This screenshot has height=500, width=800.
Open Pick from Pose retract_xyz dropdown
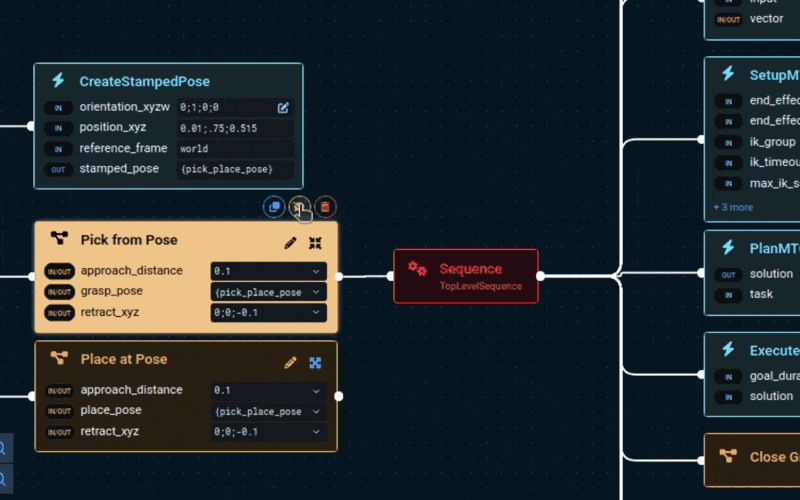tap(268, 312)
